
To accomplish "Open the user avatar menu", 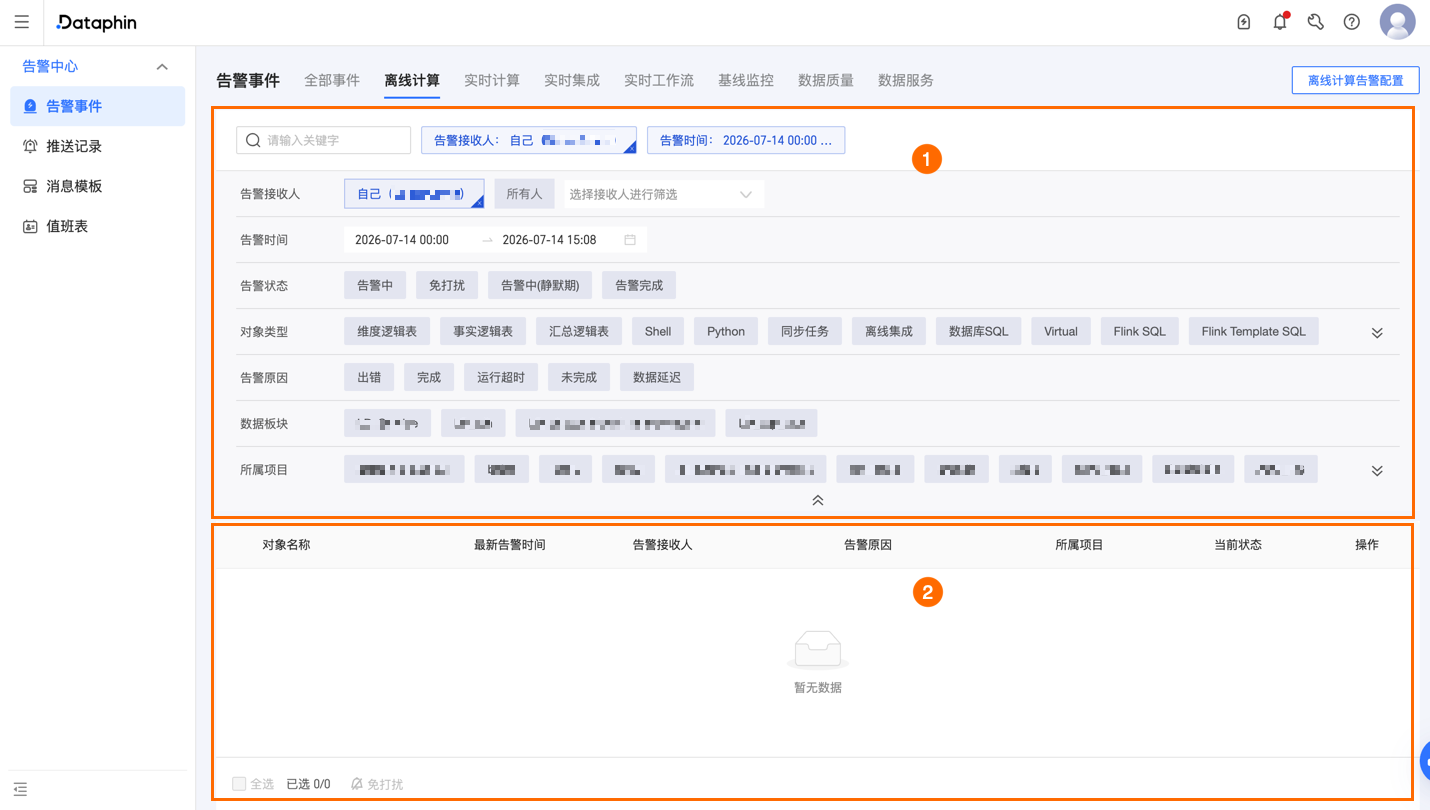I will (x=1397, y=22).
